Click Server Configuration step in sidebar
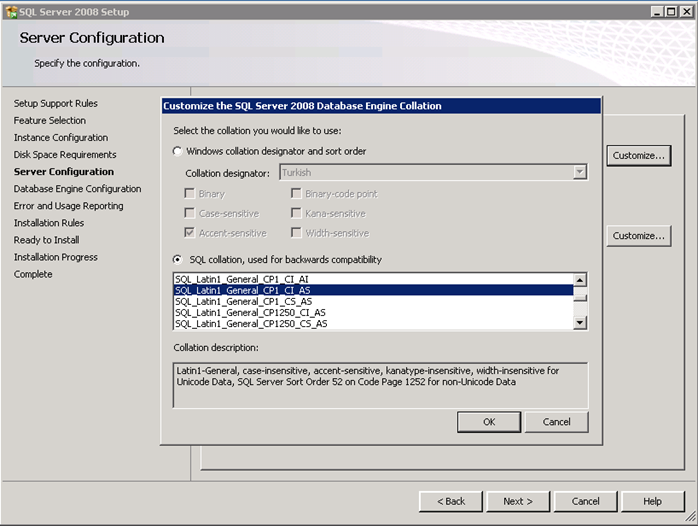This screenshot has width=698, height=526. click(64, 172)
